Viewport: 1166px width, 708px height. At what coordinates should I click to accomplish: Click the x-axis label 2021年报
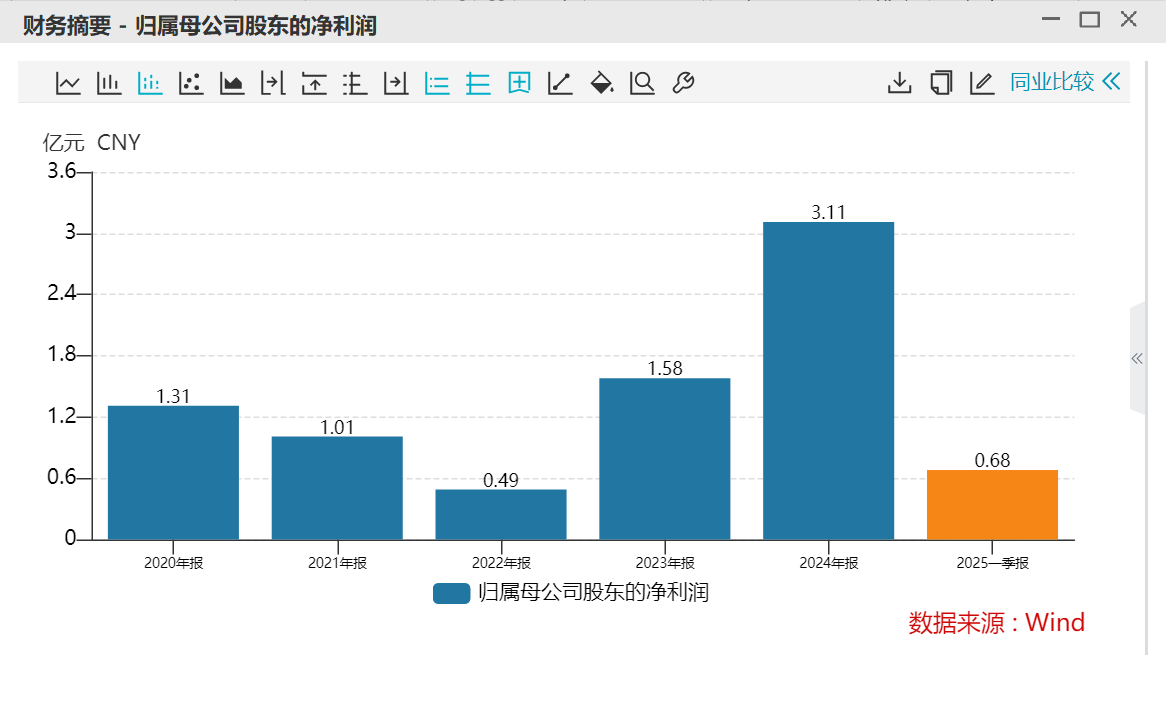tap(338, 563)
